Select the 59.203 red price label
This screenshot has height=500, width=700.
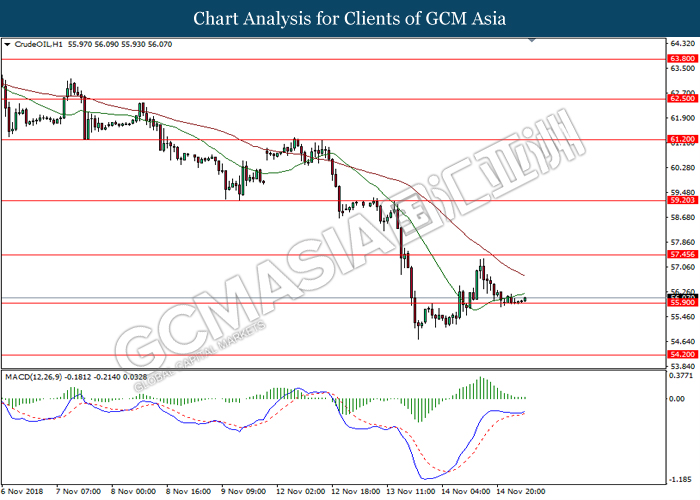[682, 200]
